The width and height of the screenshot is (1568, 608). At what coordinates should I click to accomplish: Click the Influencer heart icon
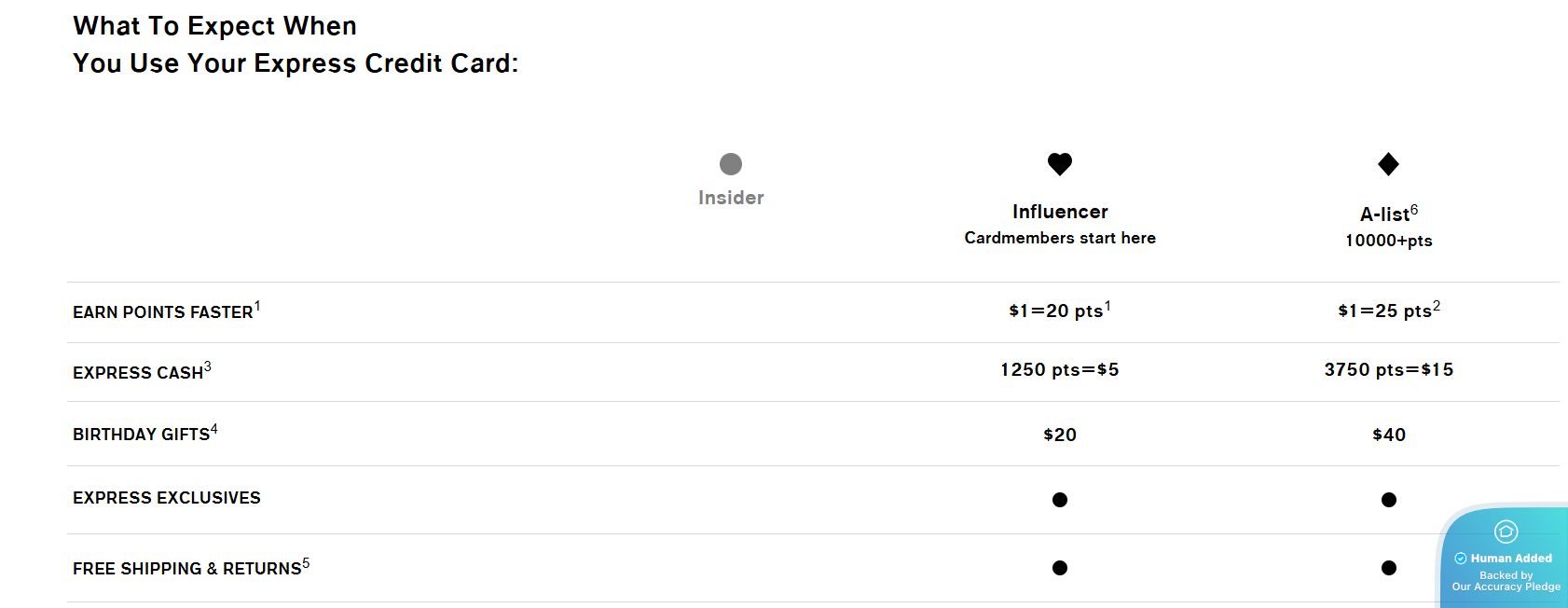click(1060, 164)
